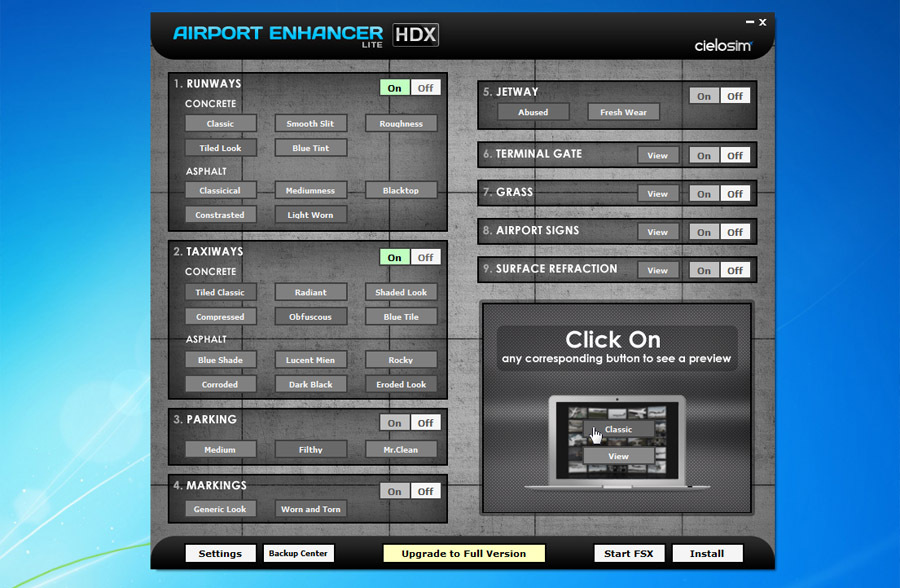900x588 pixels.
Task: Minimize the Airport Enhancer window
Action: [750, 22]
